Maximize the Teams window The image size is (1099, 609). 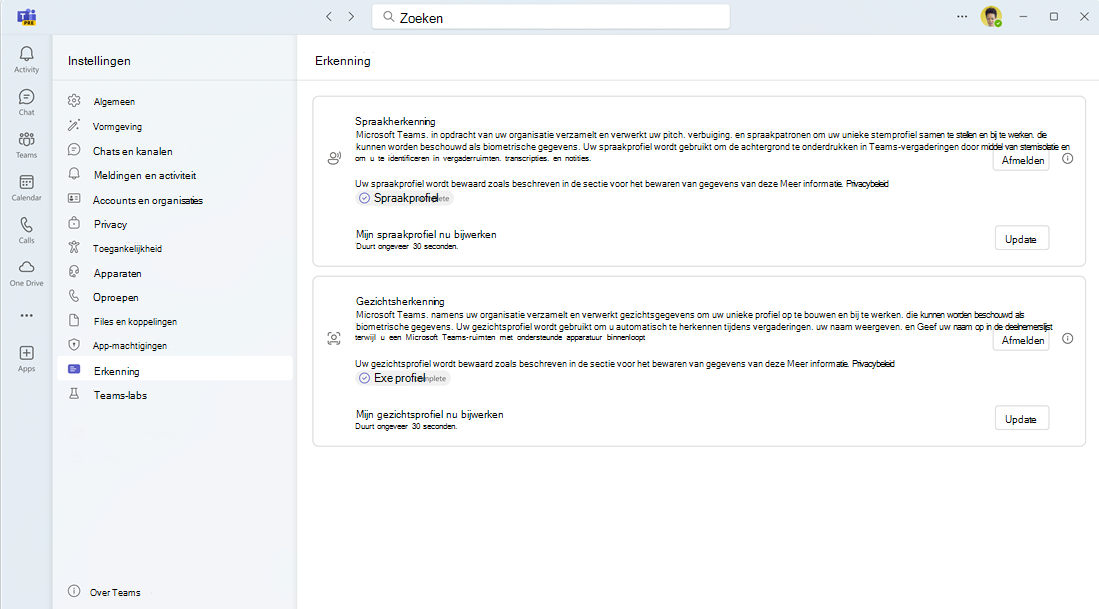pyautogui.click(x=1053, y=17)
